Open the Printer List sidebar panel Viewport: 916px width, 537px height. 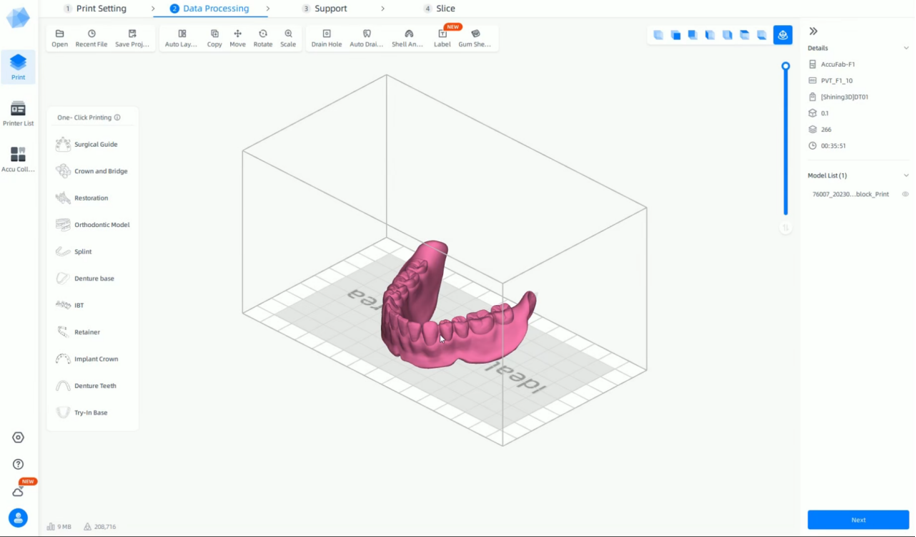pyautogui.click(x=18, y=113)
